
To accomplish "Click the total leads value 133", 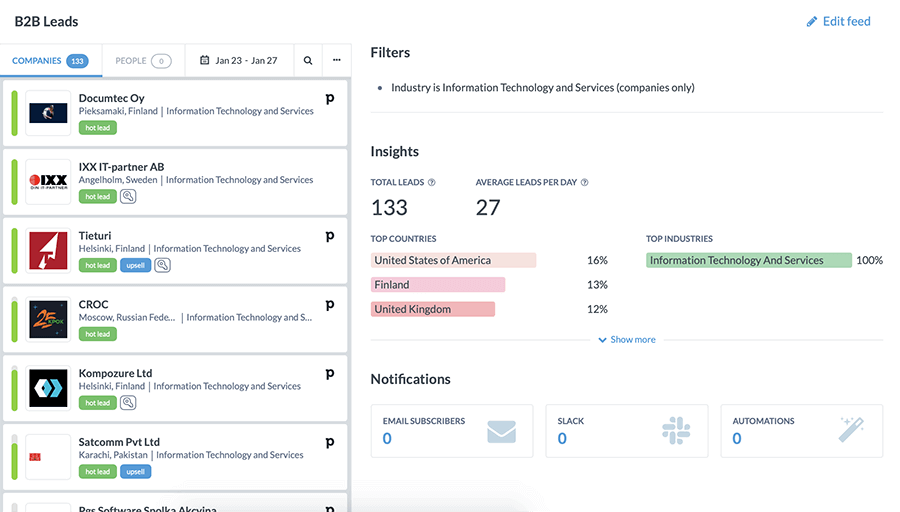I will [x=389, y=208].
